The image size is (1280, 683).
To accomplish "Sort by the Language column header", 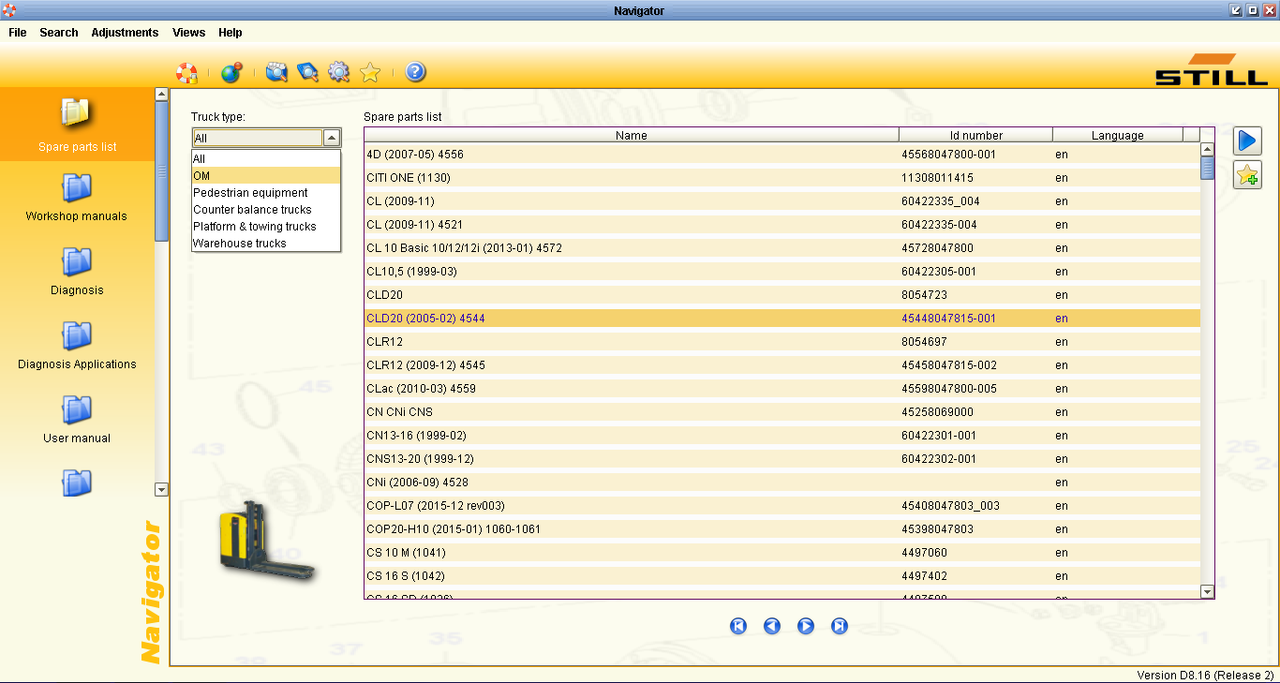I will 1118,135.
